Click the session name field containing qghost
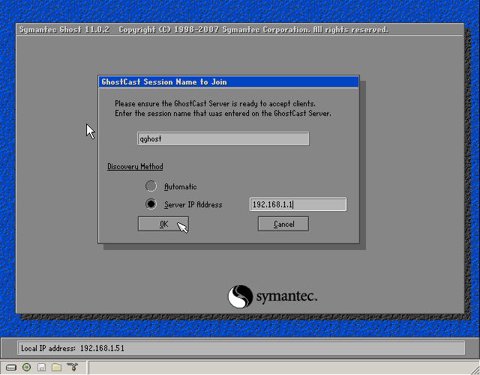480x375 pixels. coord(223,139)
